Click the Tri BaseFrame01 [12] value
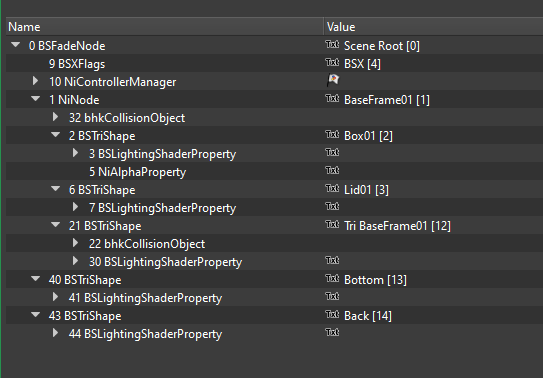Image resolution: width=543 pixels, height=378 pixels. click(398, 226)
